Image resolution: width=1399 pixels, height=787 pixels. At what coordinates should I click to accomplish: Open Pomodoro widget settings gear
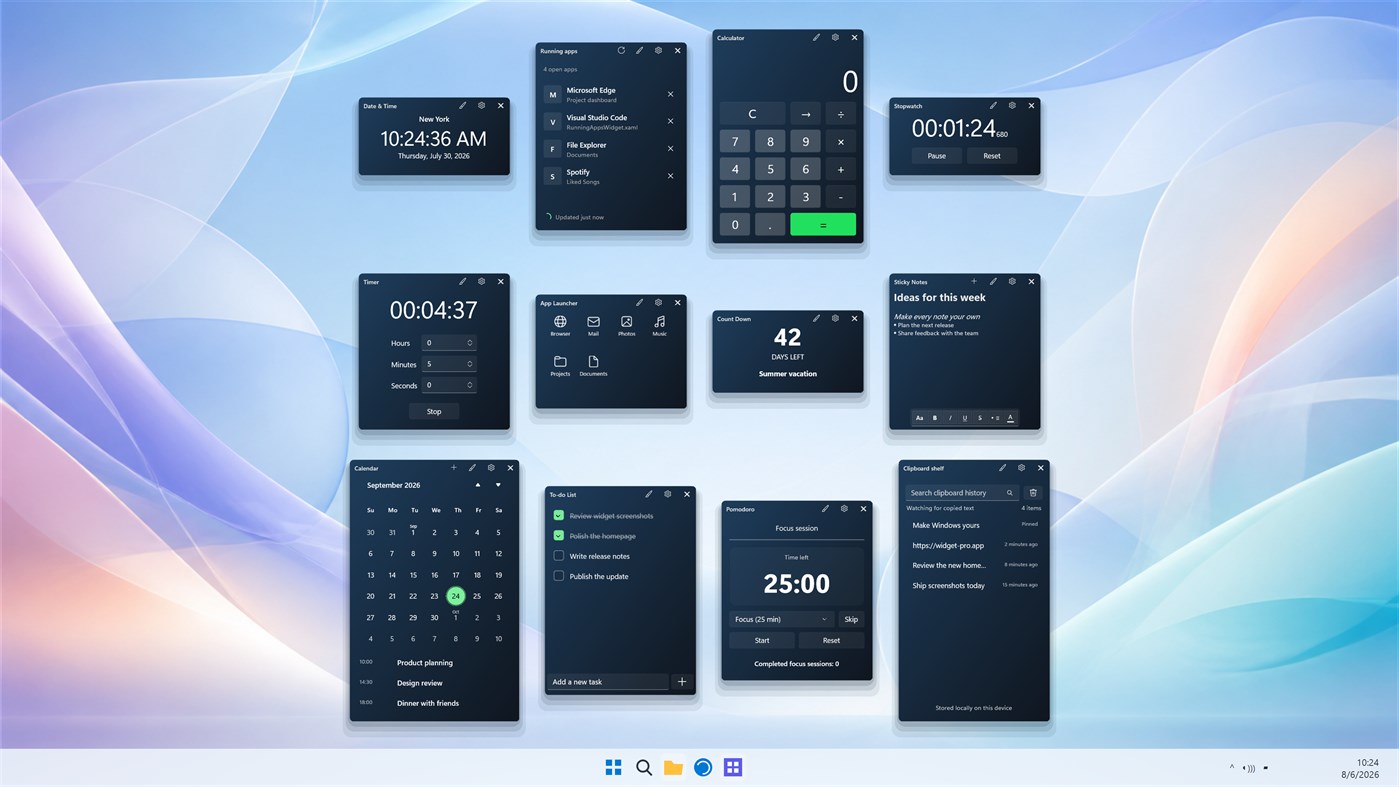click(x=844, y=508)
